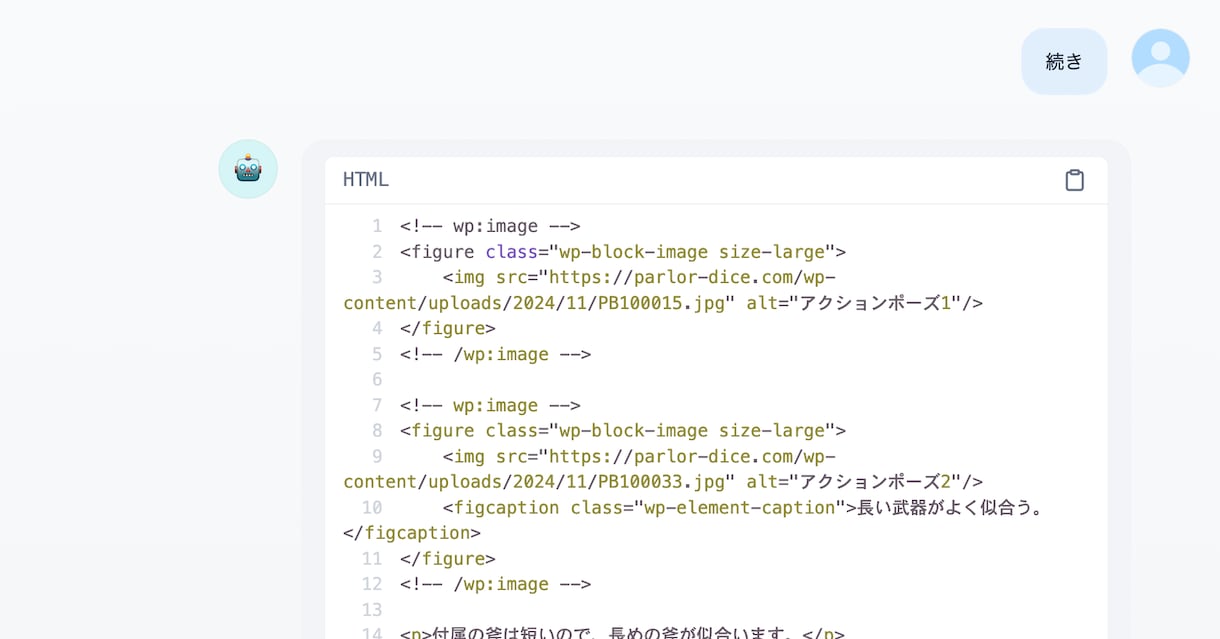
Task: Click line number 6 empty line
Action: 377,380
